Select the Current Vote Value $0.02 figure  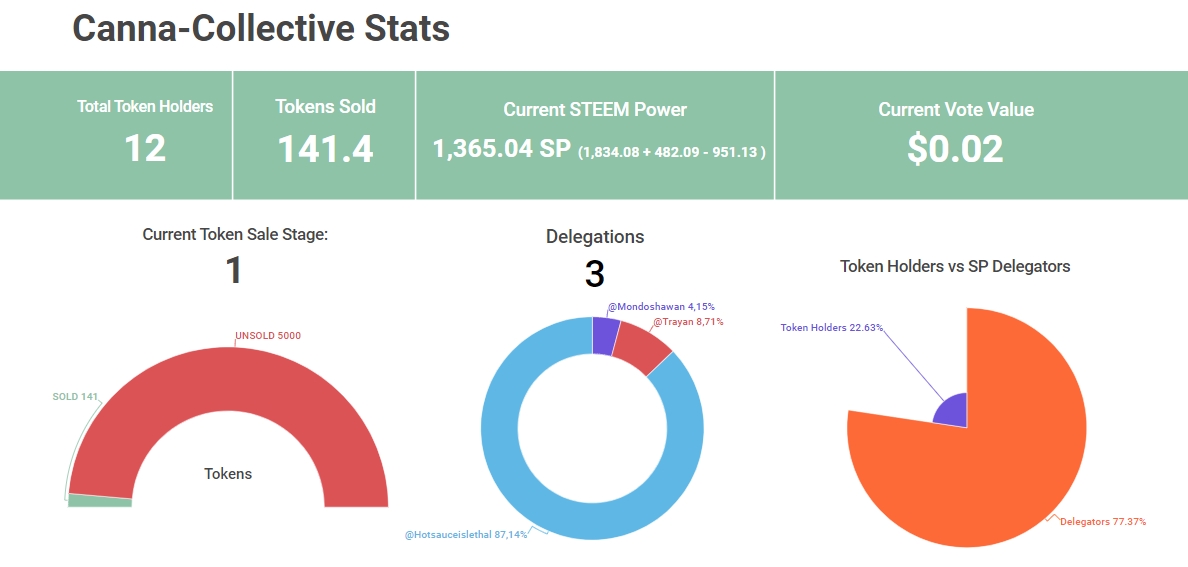point(955,148)
